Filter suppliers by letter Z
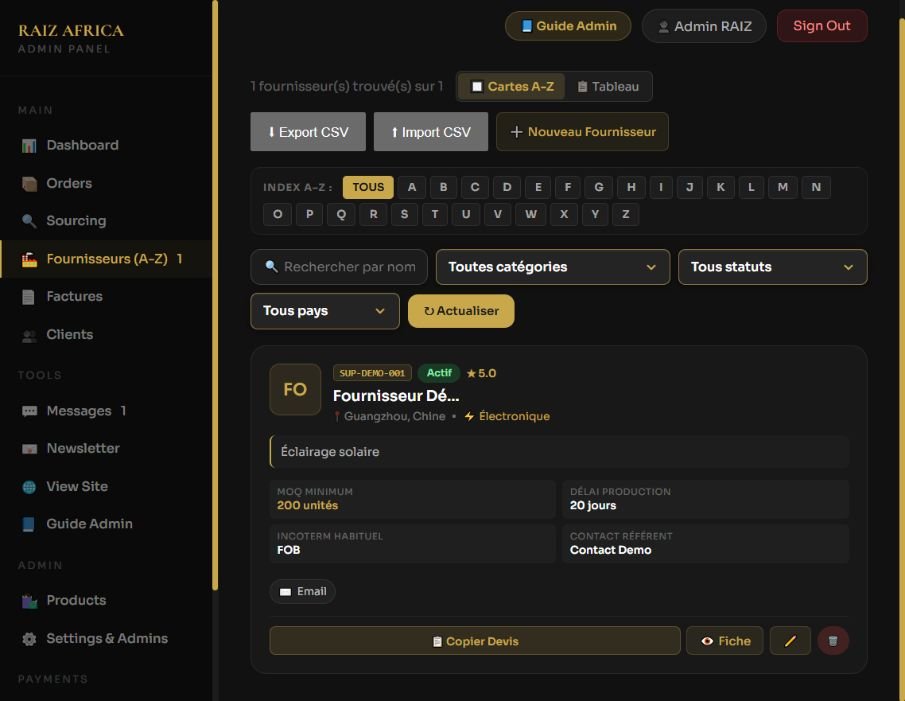Screen dimensions: 905x701 pos(625,215)
